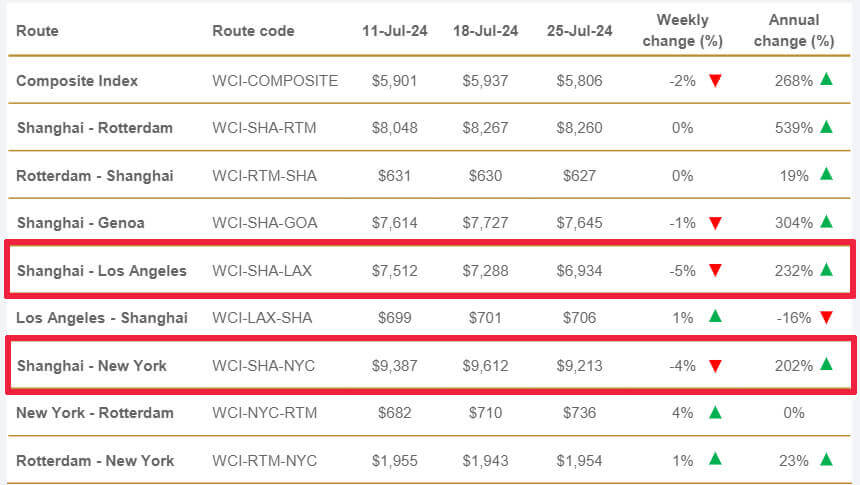The image size is (860, 485).
Task: Click the Route column header
Action: 37,31
